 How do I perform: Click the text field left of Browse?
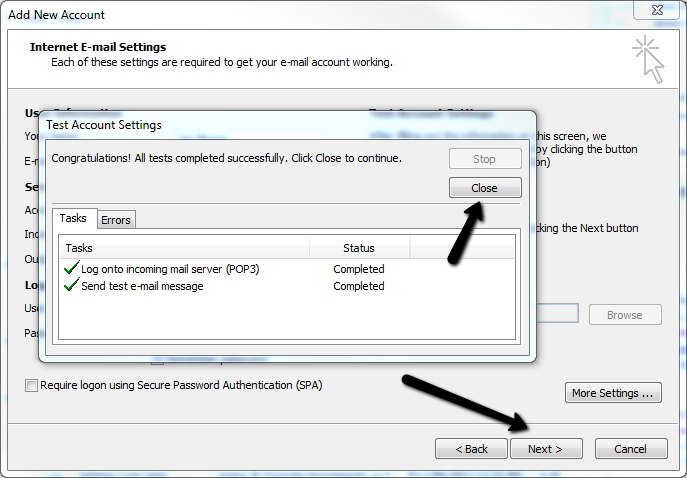click(558, 314)
